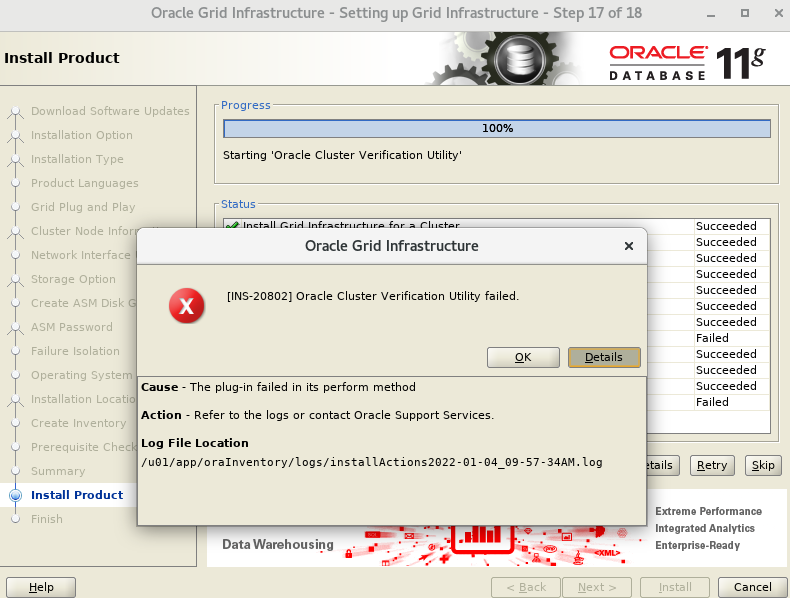Click the red error icon in dialog
This screenshot has width=790, height=598.
pos(185,307)
